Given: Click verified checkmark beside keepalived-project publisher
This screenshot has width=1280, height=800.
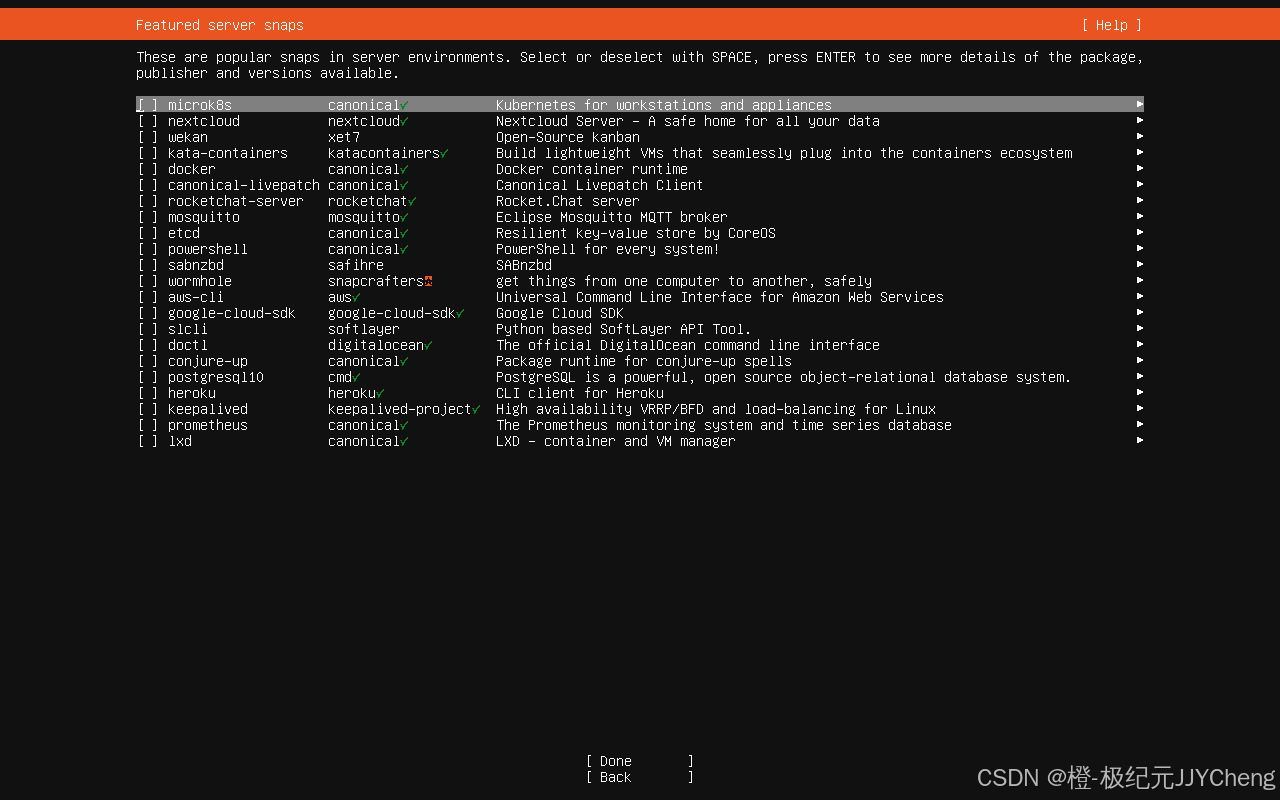Looking at the screenshot, I should (x=476, y=409).
